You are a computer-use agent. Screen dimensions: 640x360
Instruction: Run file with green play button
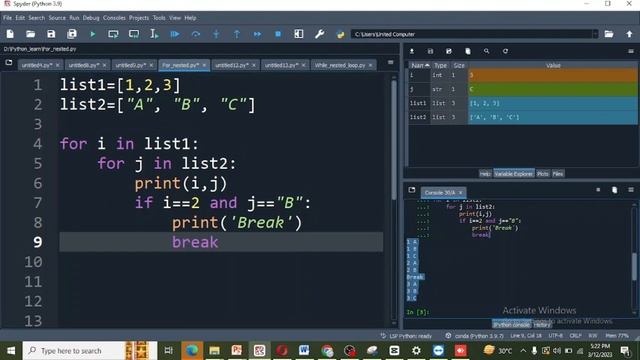click(x=93, y=34)
